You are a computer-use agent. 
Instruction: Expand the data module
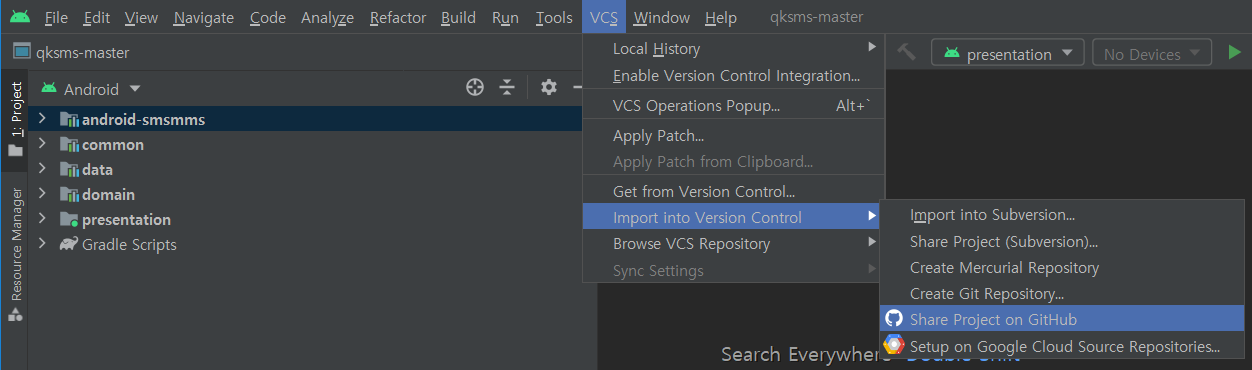coord(42,169)
